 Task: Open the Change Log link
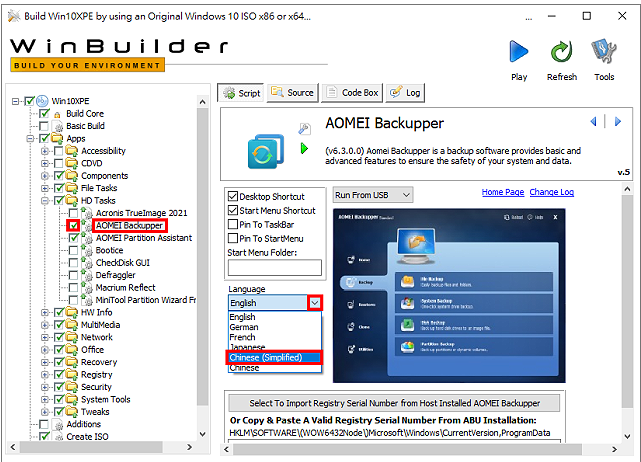pos(551,192)
